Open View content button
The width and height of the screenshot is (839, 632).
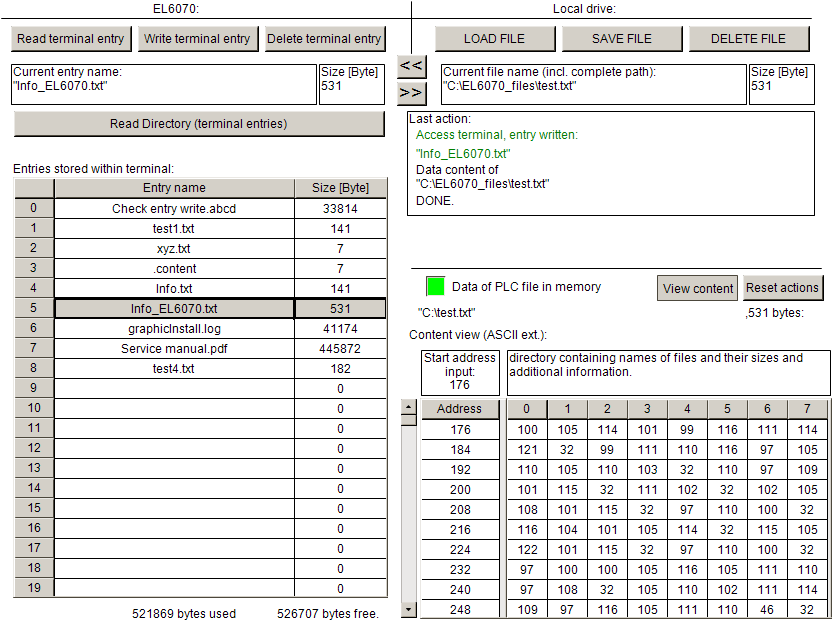697,288
